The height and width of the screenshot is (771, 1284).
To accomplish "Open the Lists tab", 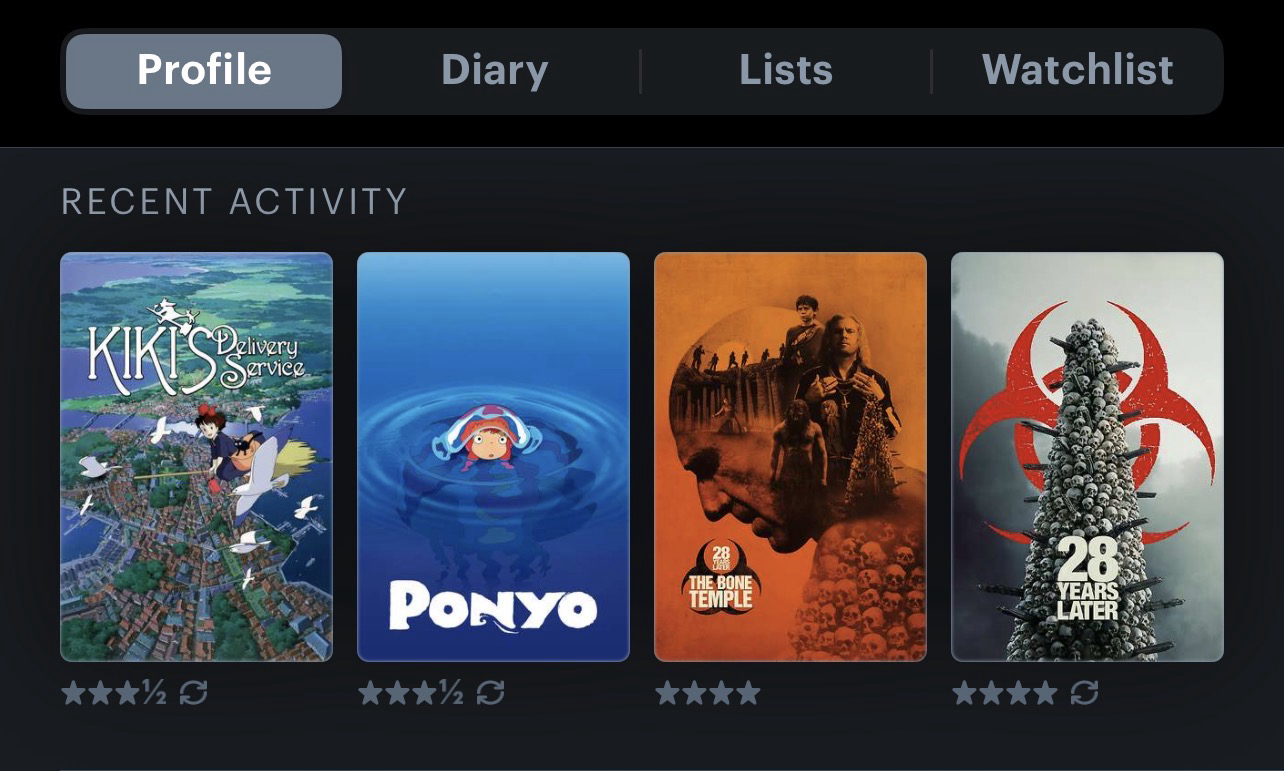I will point(786,71).
